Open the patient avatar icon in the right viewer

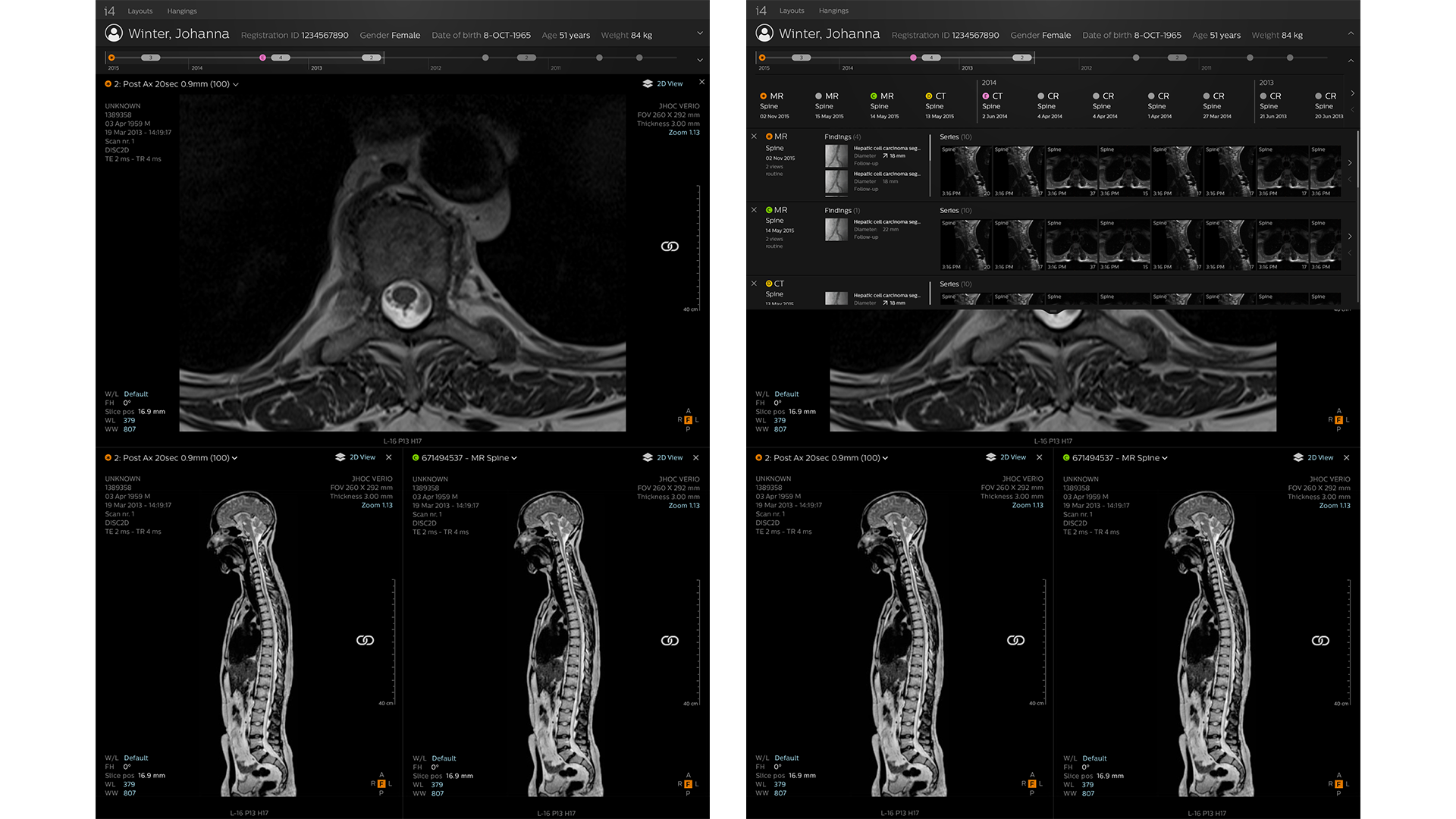pyautogui.click(x=764, y=33)
